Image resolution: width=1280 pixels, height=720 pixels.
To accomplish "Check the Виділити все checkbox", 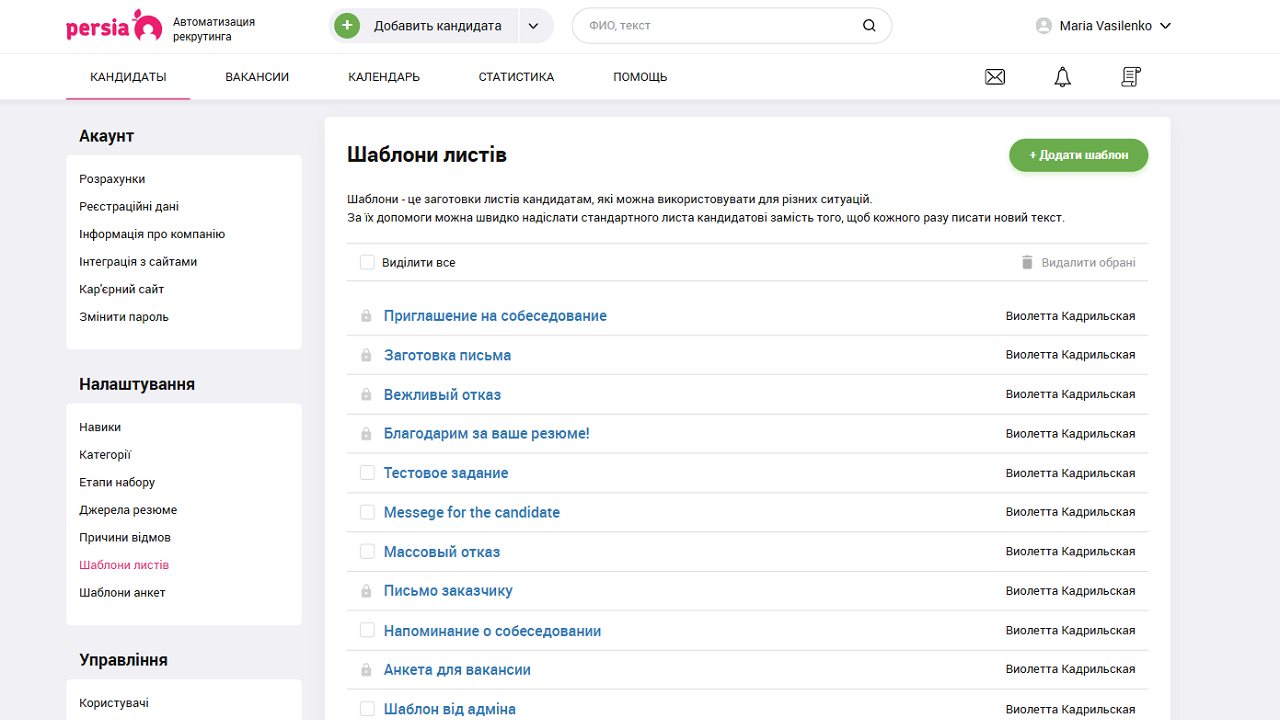I will click(367, 263).
